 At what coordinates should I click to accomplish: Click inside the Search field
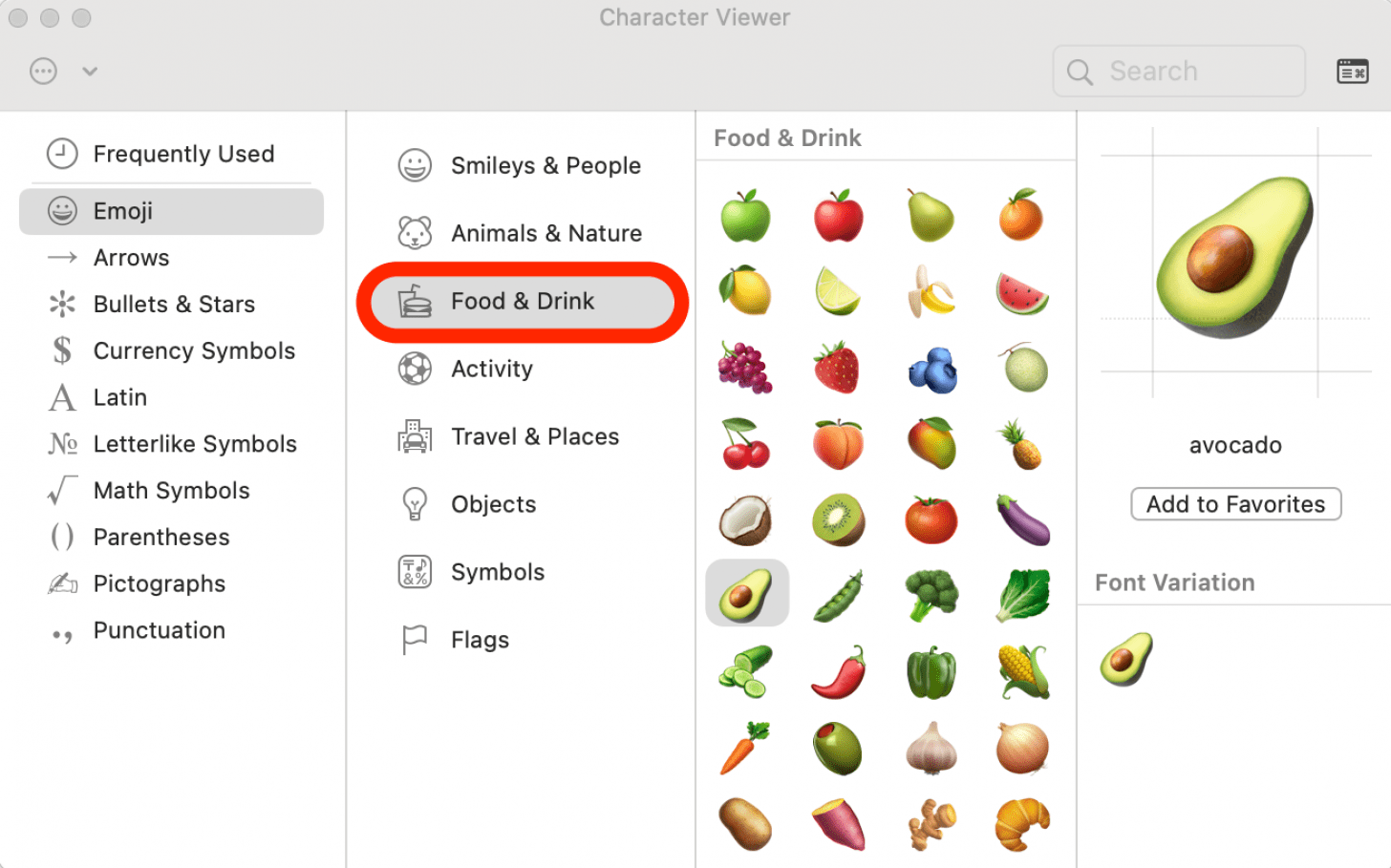[x=1178, y=71]
